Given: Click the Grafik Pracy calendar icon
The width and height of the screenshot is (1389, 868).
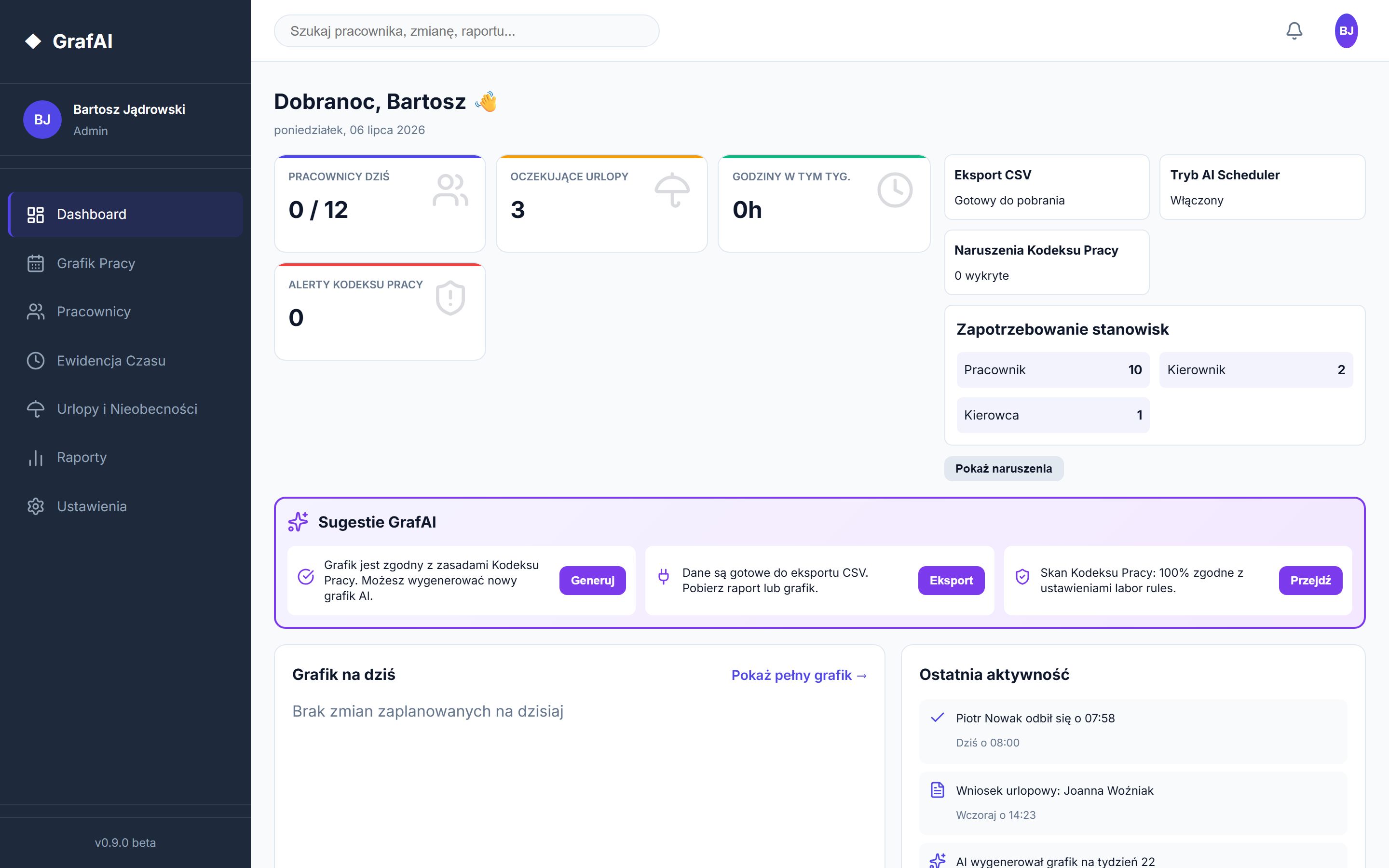Looking at the screenshot, I should (x=36, y=263).
